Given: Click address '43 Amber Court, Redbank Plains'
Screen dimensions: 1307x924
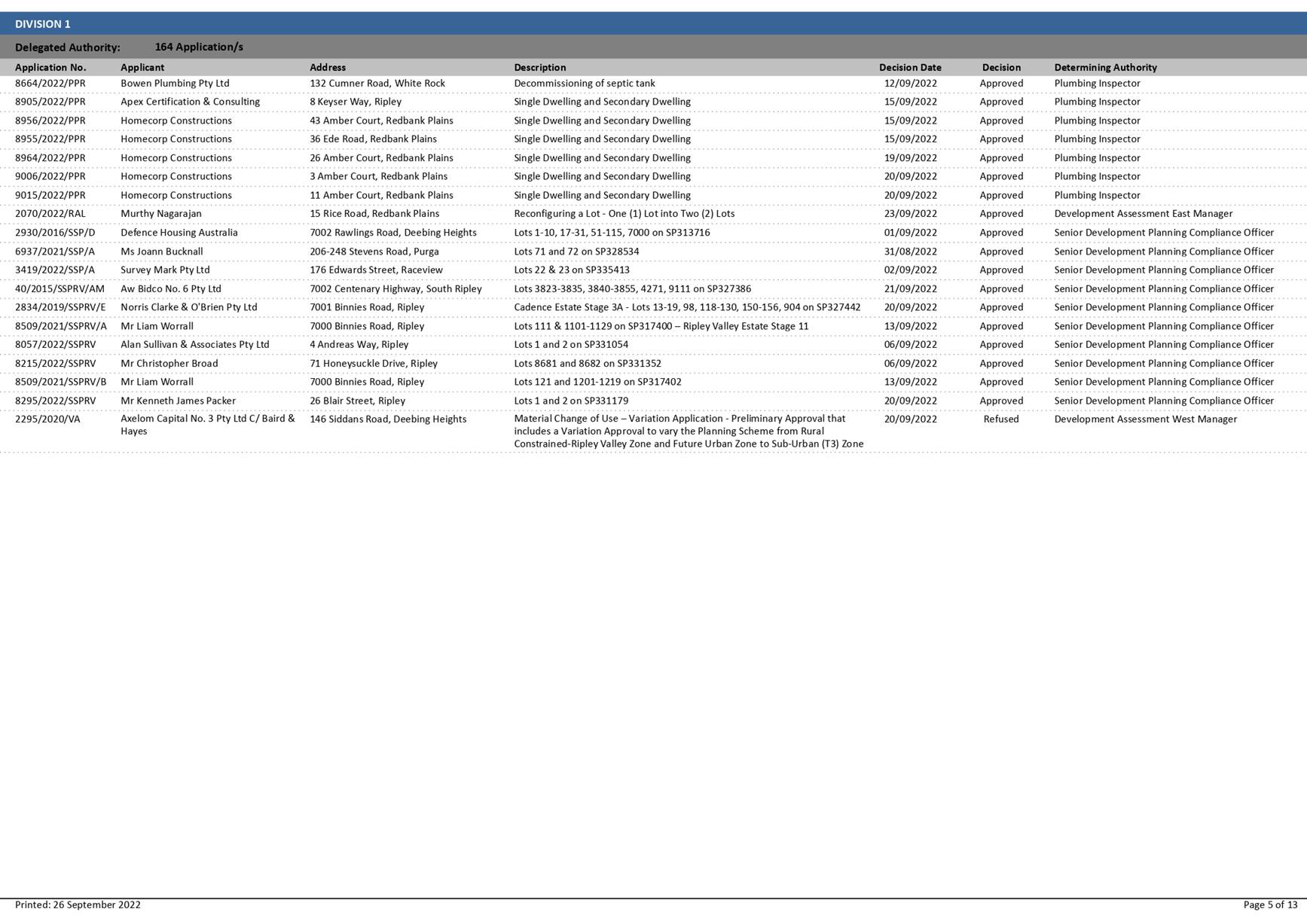Looking at the screenshot, I should coord(381,120).
